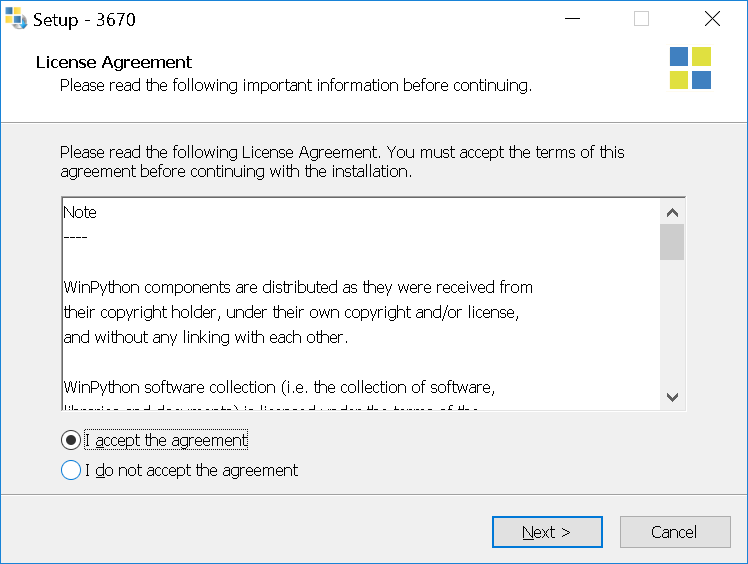This screenshot has height=564, width=748.
Task: Click the Setup installer icon in title bar
Action: tap(16, 19)
